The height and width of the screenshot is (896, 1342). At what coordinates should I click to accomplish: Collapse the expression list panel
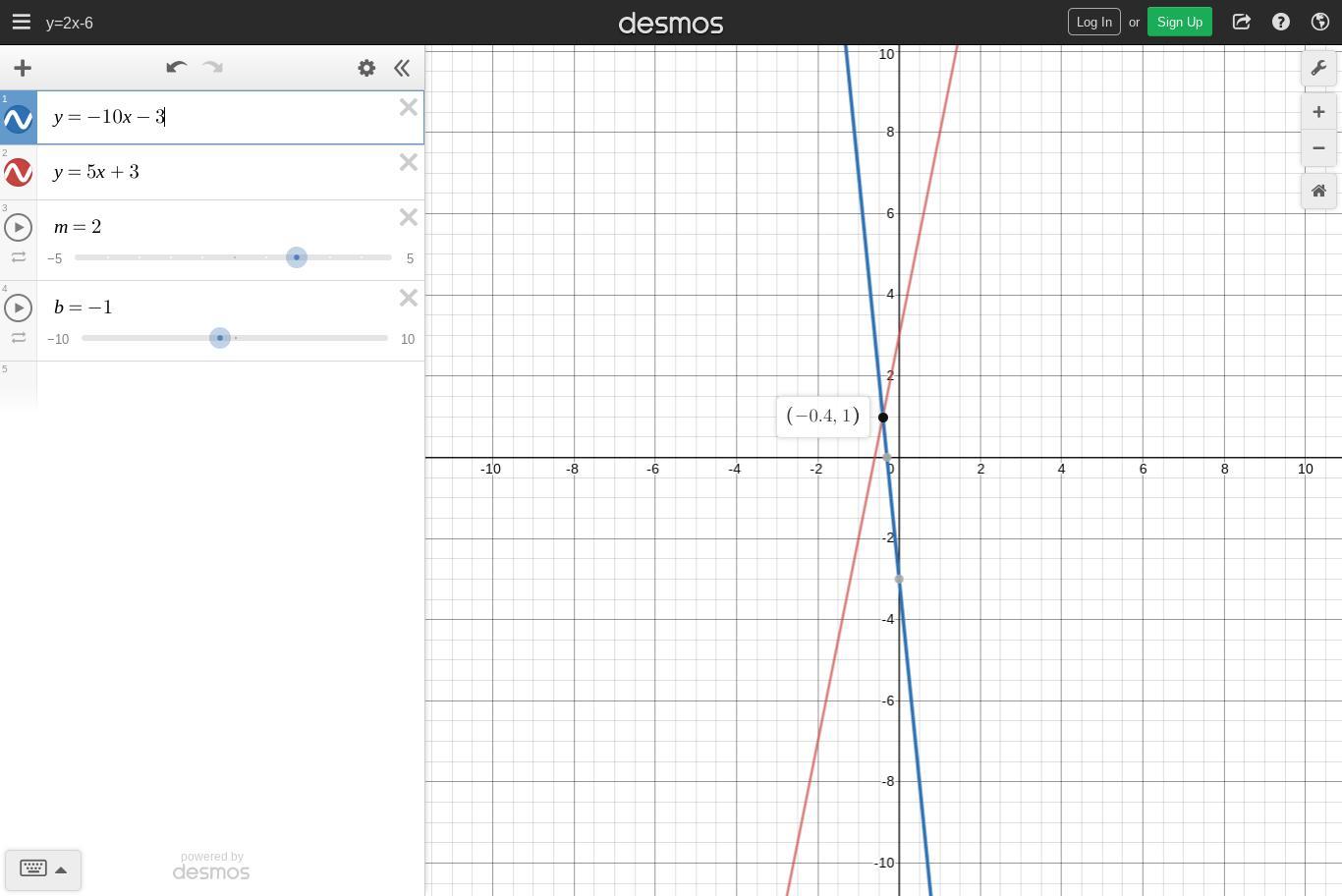tap(402, 68)
